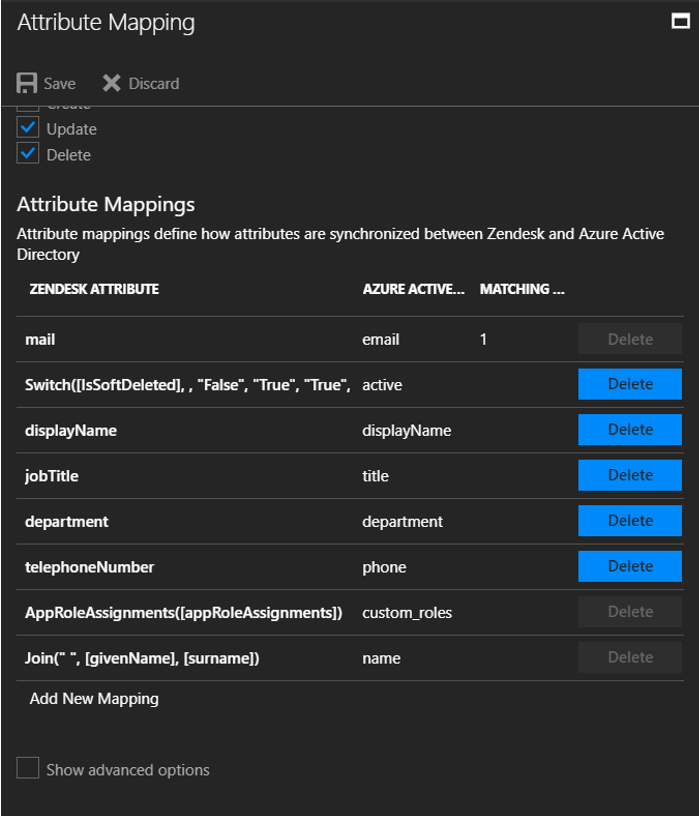The image size is (699, 816).
Task: Open the mail attribute mapping
Action: tap(40, 339)
